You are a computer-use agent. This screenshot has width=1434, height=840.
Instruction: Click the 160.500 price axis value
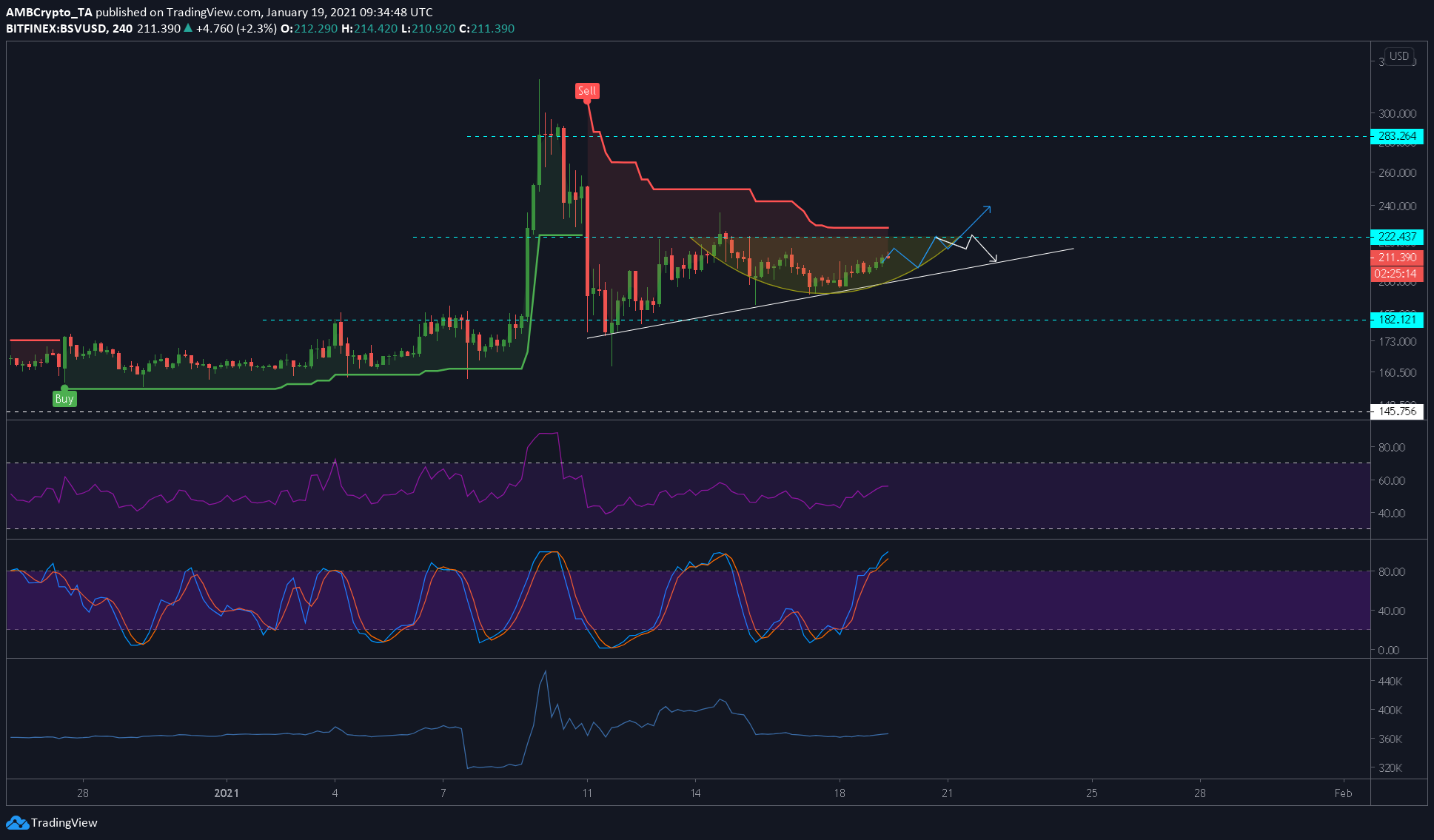coord(1397,373)
